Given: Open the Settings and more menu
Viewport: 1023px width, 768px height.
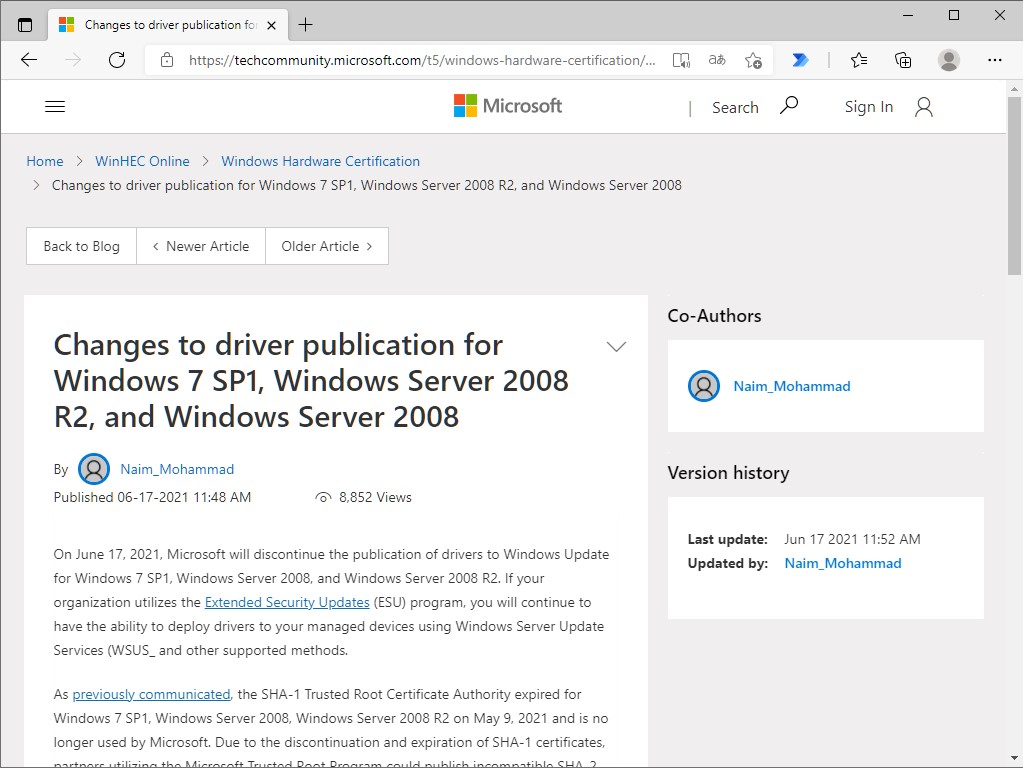Looking at the screenshot, I should click(996, 60).
